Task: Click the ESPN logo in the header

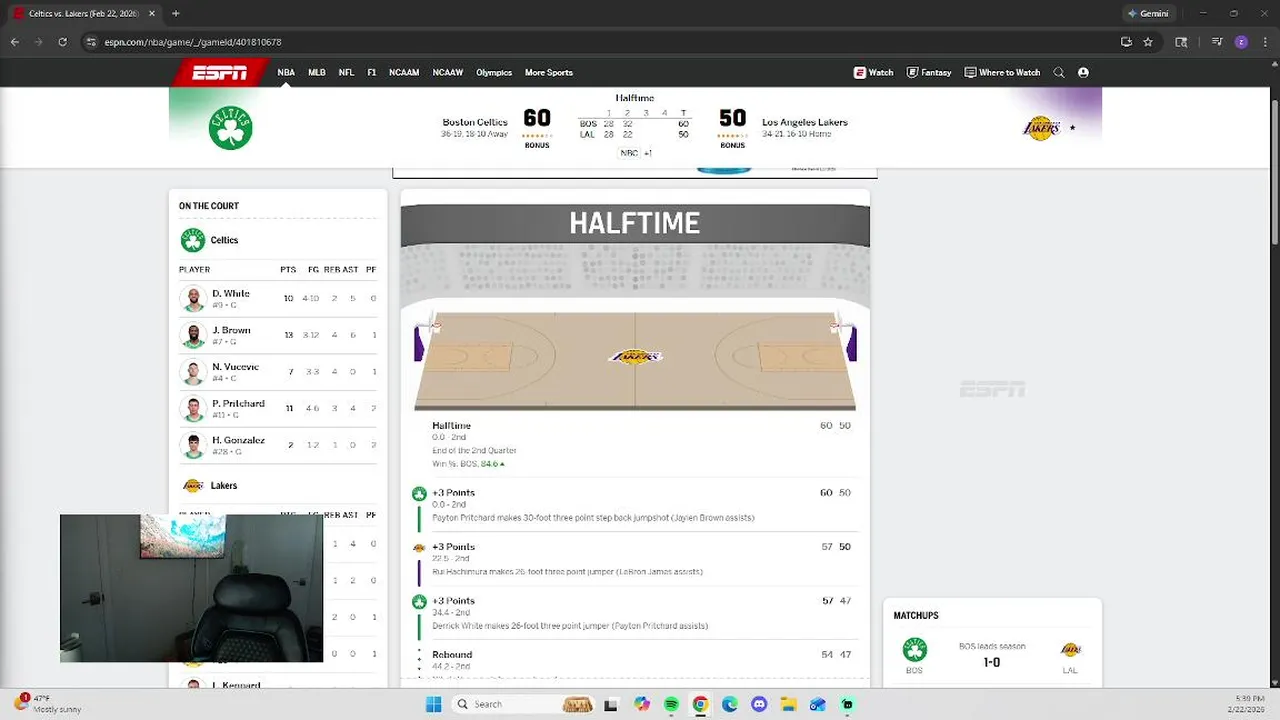Action: click(x=220, y=72)
